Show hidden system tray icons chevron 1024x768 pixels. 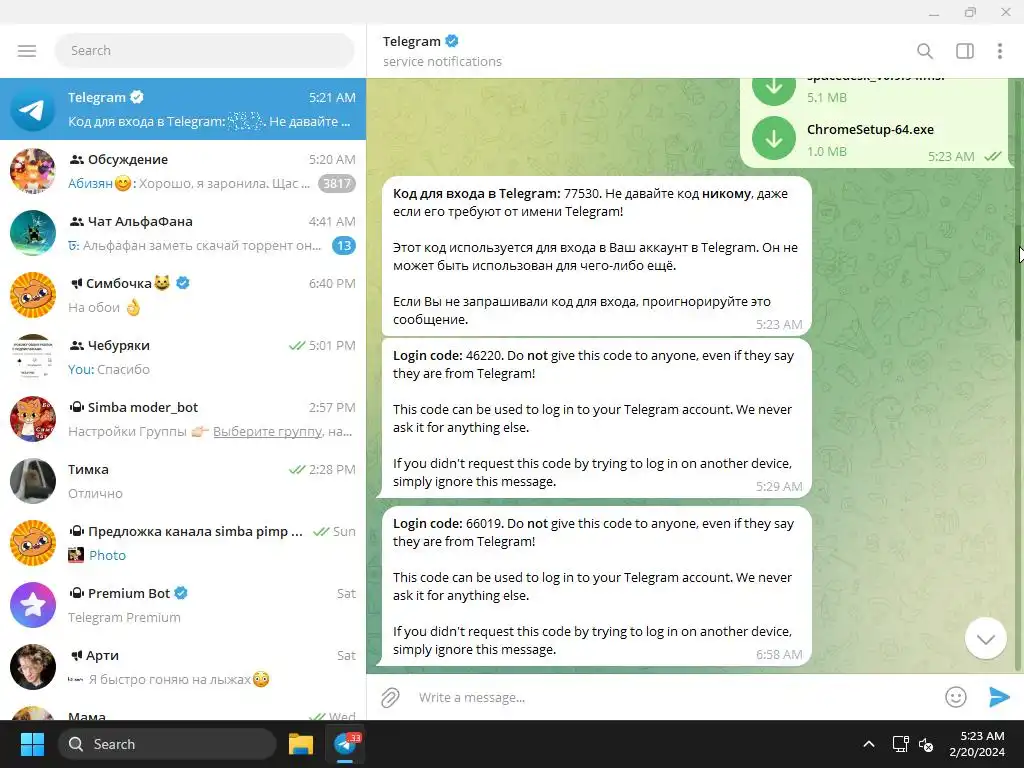pos(869,744)
